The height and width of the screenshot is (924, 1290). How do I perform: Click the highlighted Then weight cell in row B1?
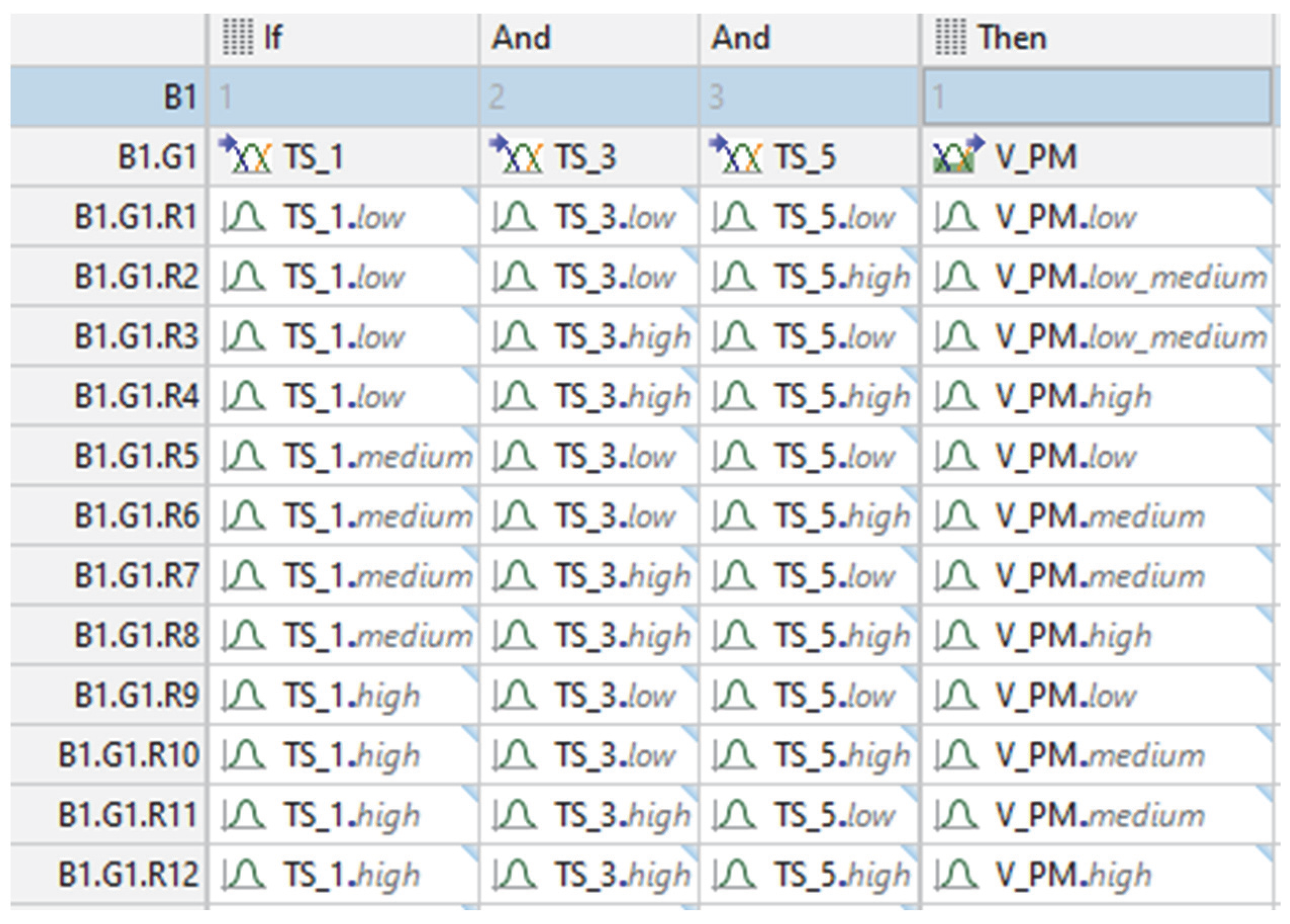(1097, 96)
